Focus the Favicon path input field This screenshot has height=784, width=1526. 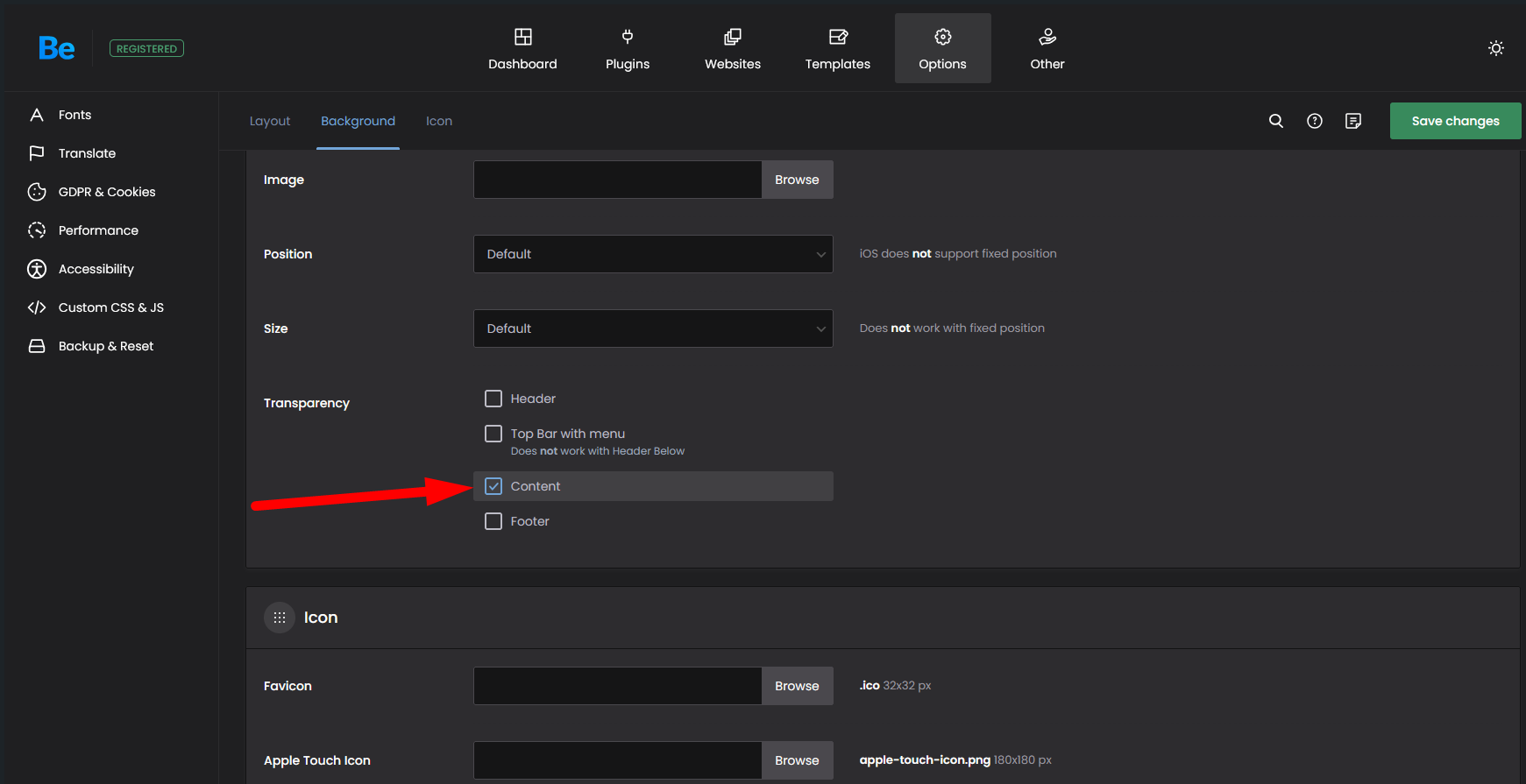click(618, 686)
